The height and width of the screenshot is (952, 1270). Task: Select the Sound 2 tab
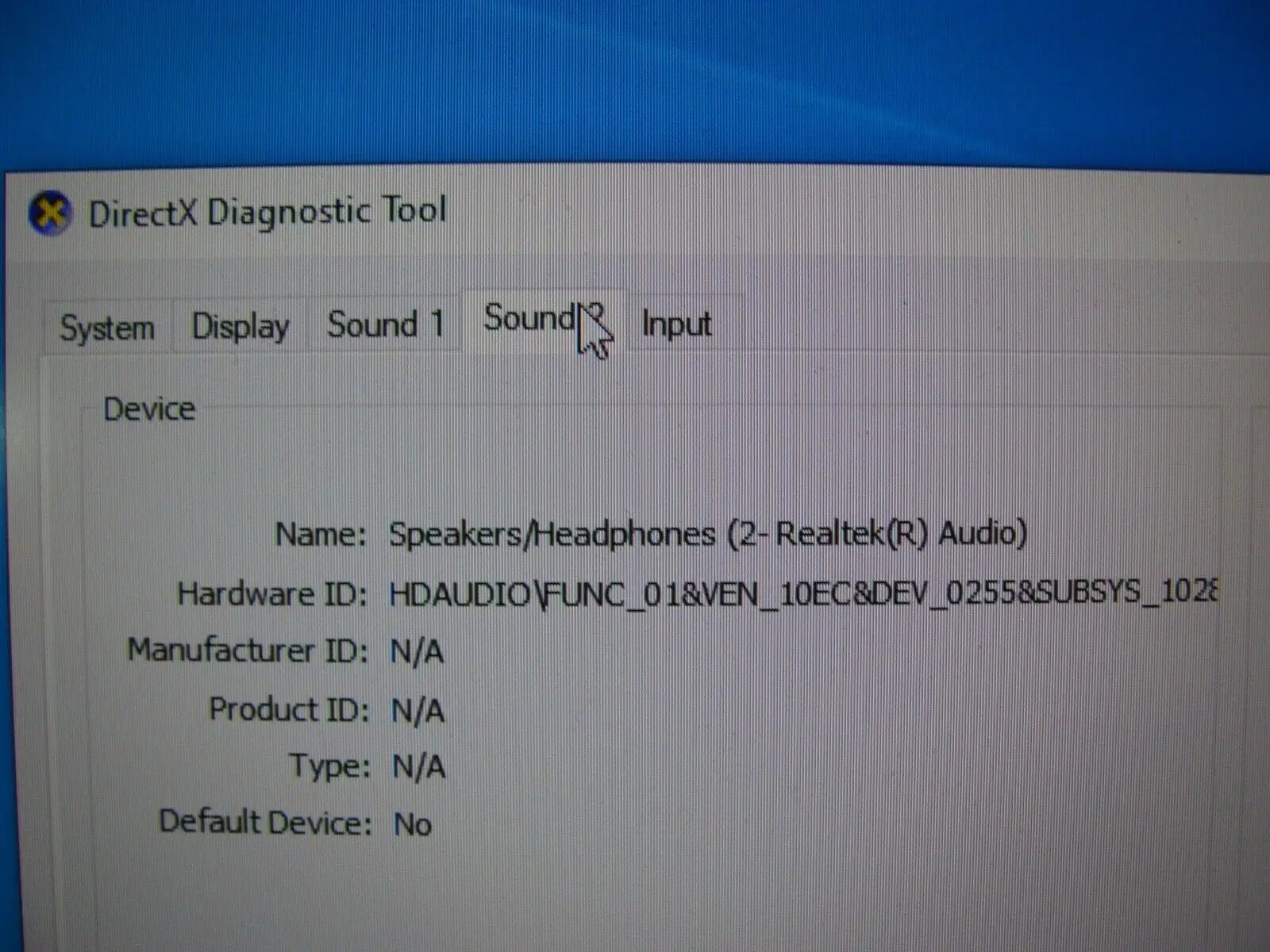(x=545, y=321)
